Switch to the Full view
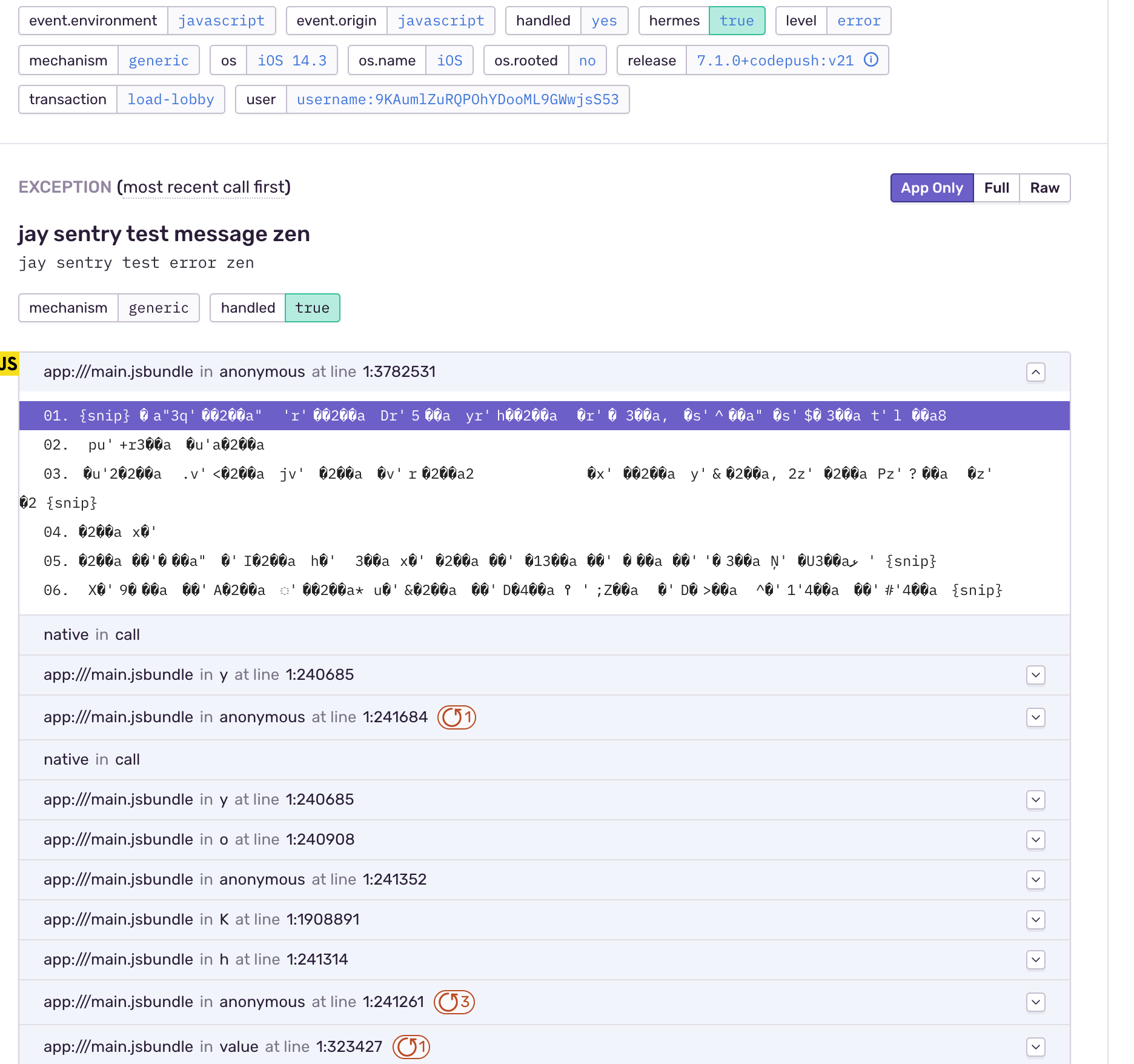This screenshot has height=1064, width=1134. click(x=996, y=188)
